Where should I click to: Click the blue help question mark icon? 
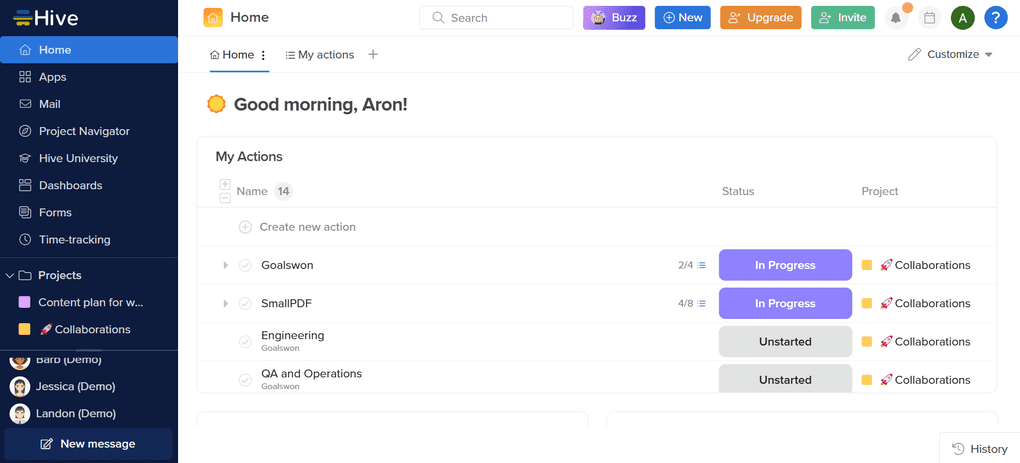[x=995, y=18]
